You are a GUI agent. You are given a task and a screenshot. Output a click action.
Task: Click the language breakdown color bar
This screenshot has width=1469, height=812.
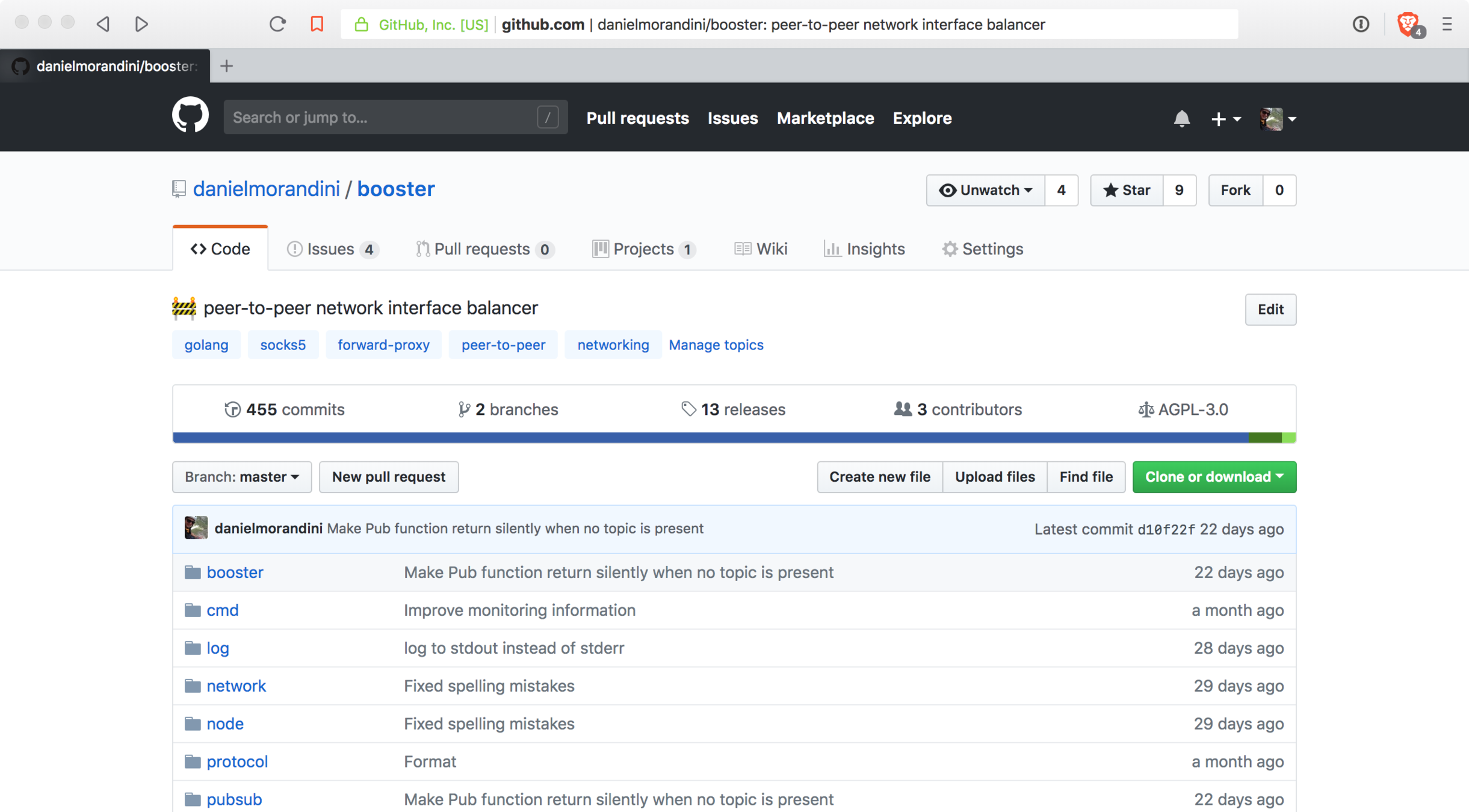734,437
